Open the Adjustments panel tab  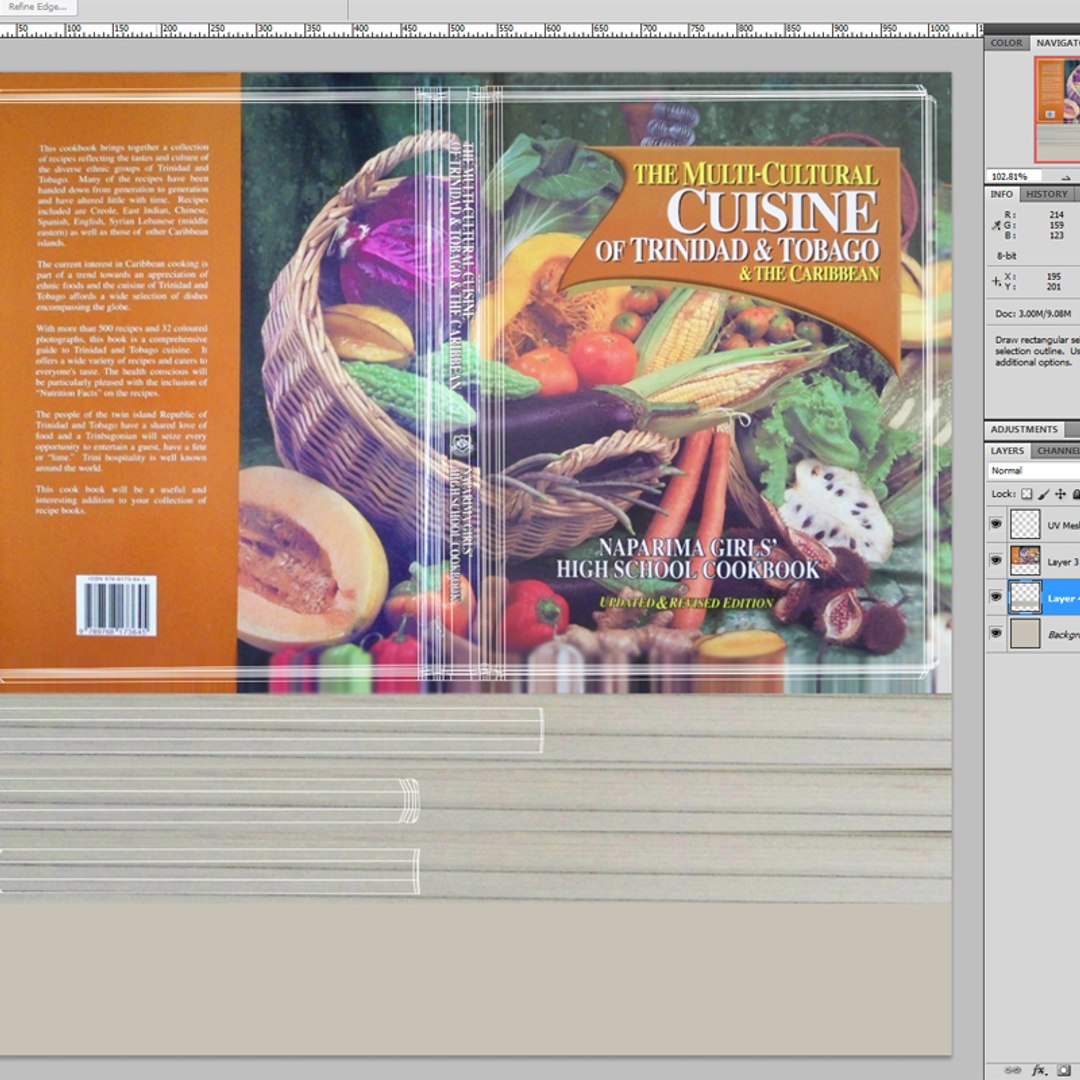pos(1024,429)
